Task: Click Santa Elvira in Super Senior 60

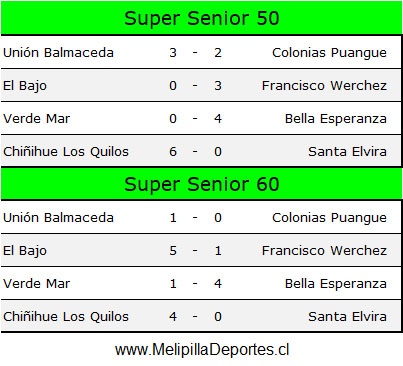Action: click(x=347, y=316)
